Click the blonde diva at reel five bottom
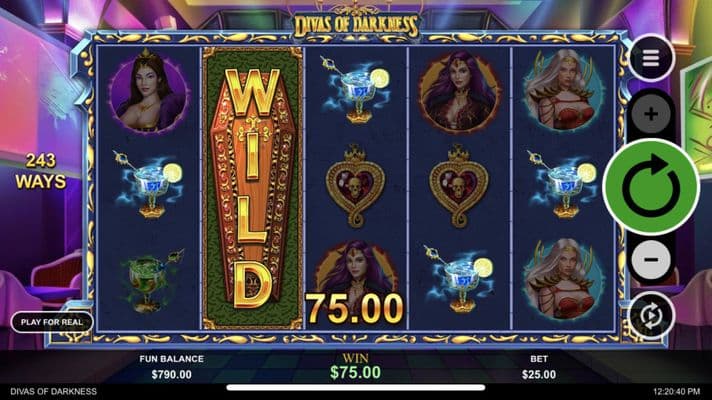712x400 pixels. [x=563, y=279]
